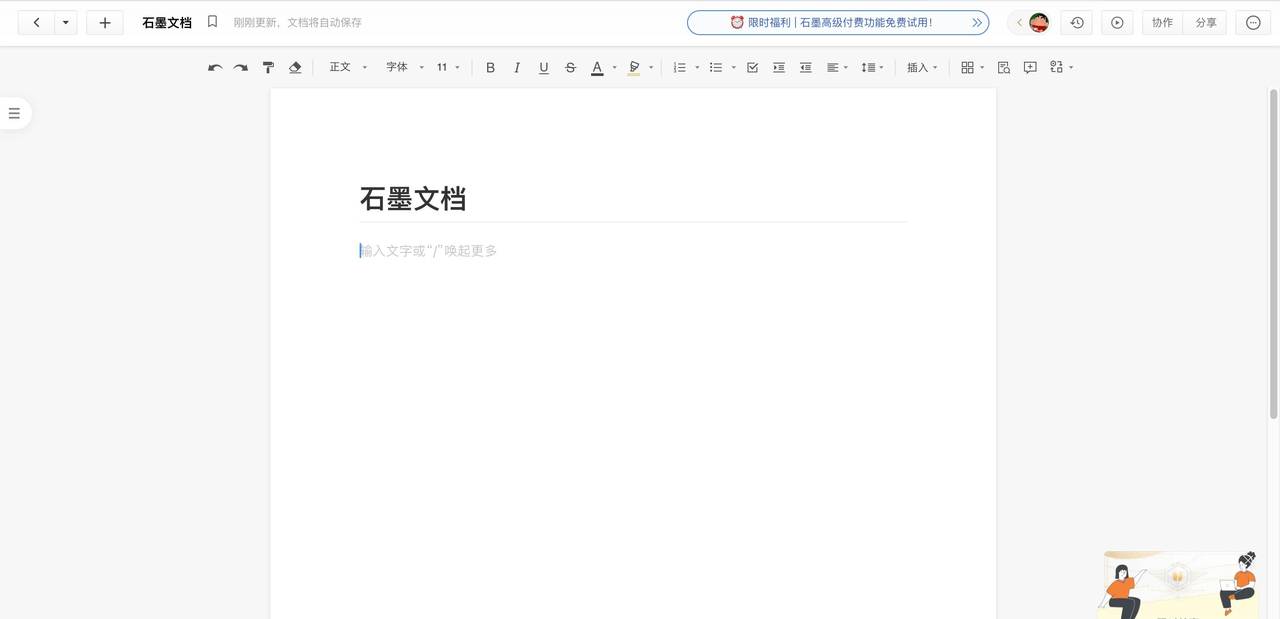Viewport: 1280px width, 619px height.
Task: Toggle italic formatting
Action: pos(516,66)
